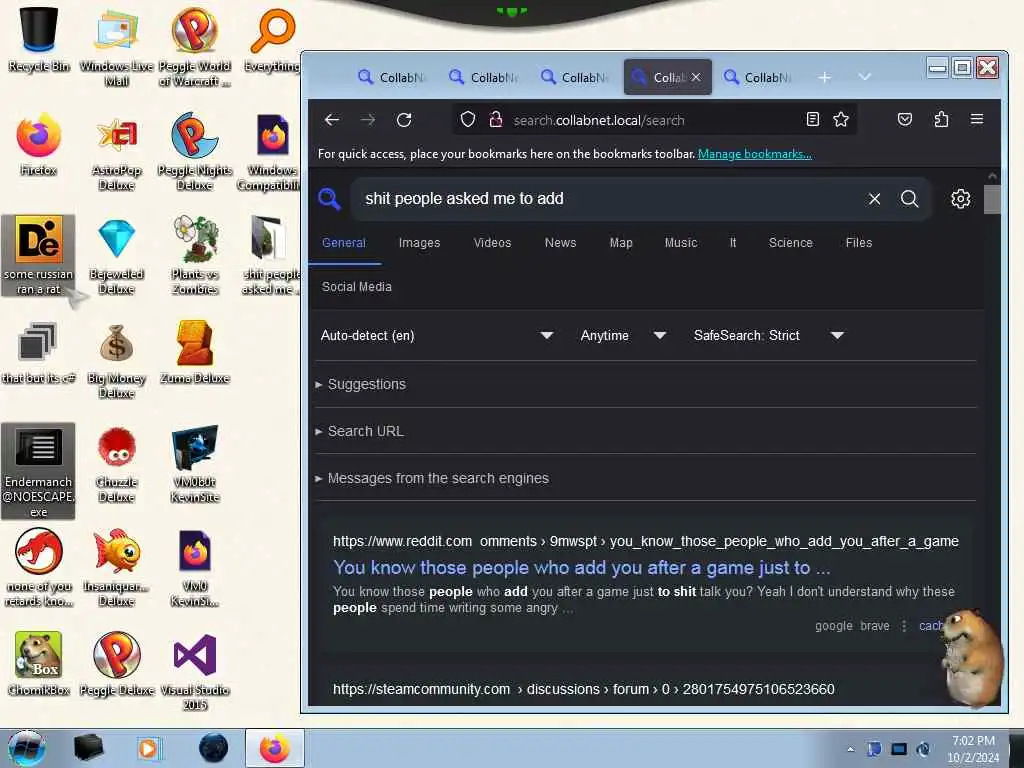
Task: Launch Peggle Deluxe desktop icon
Action: tap(116, 664)
